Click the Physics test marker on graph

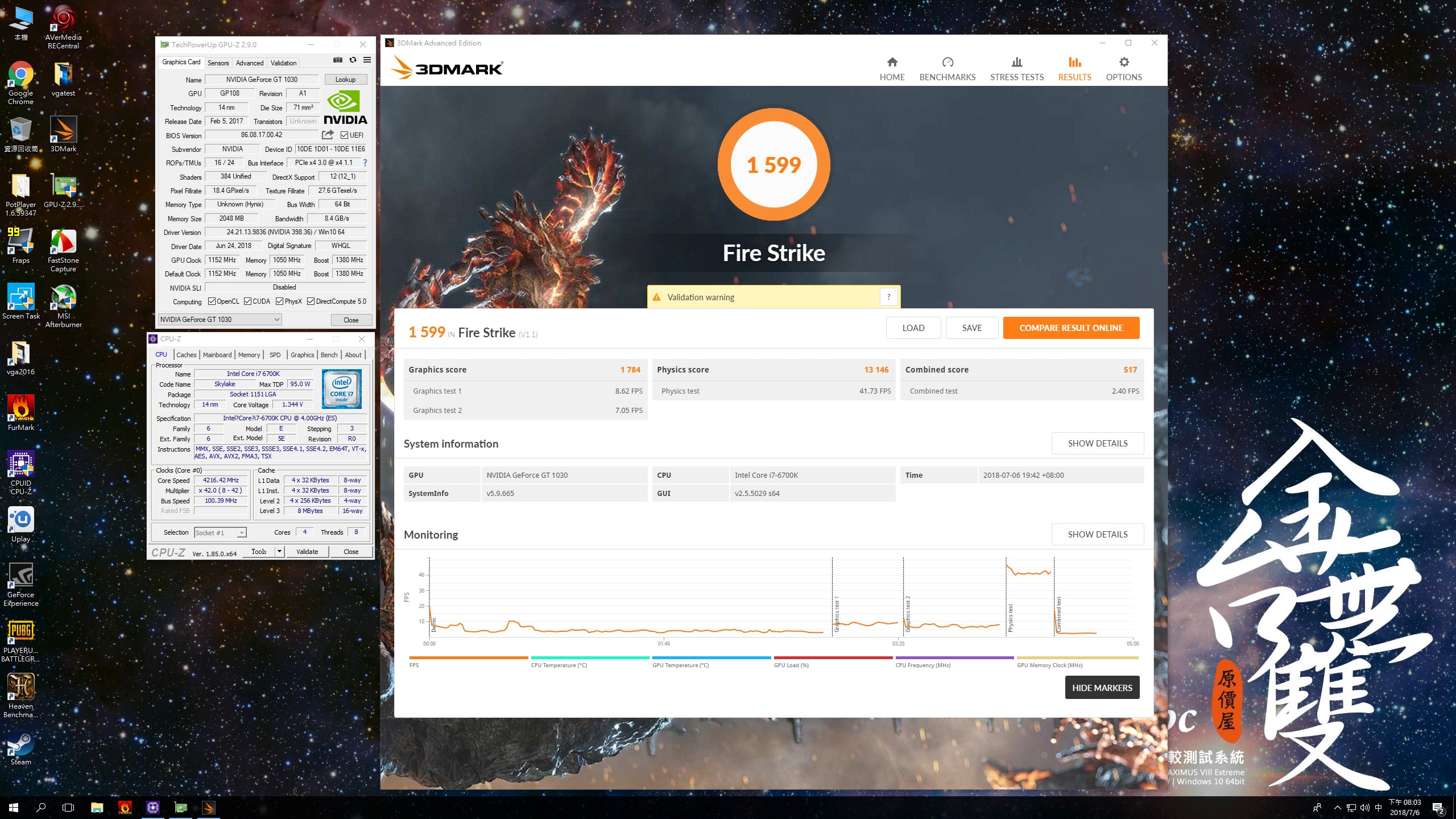tap(1010, 618)
